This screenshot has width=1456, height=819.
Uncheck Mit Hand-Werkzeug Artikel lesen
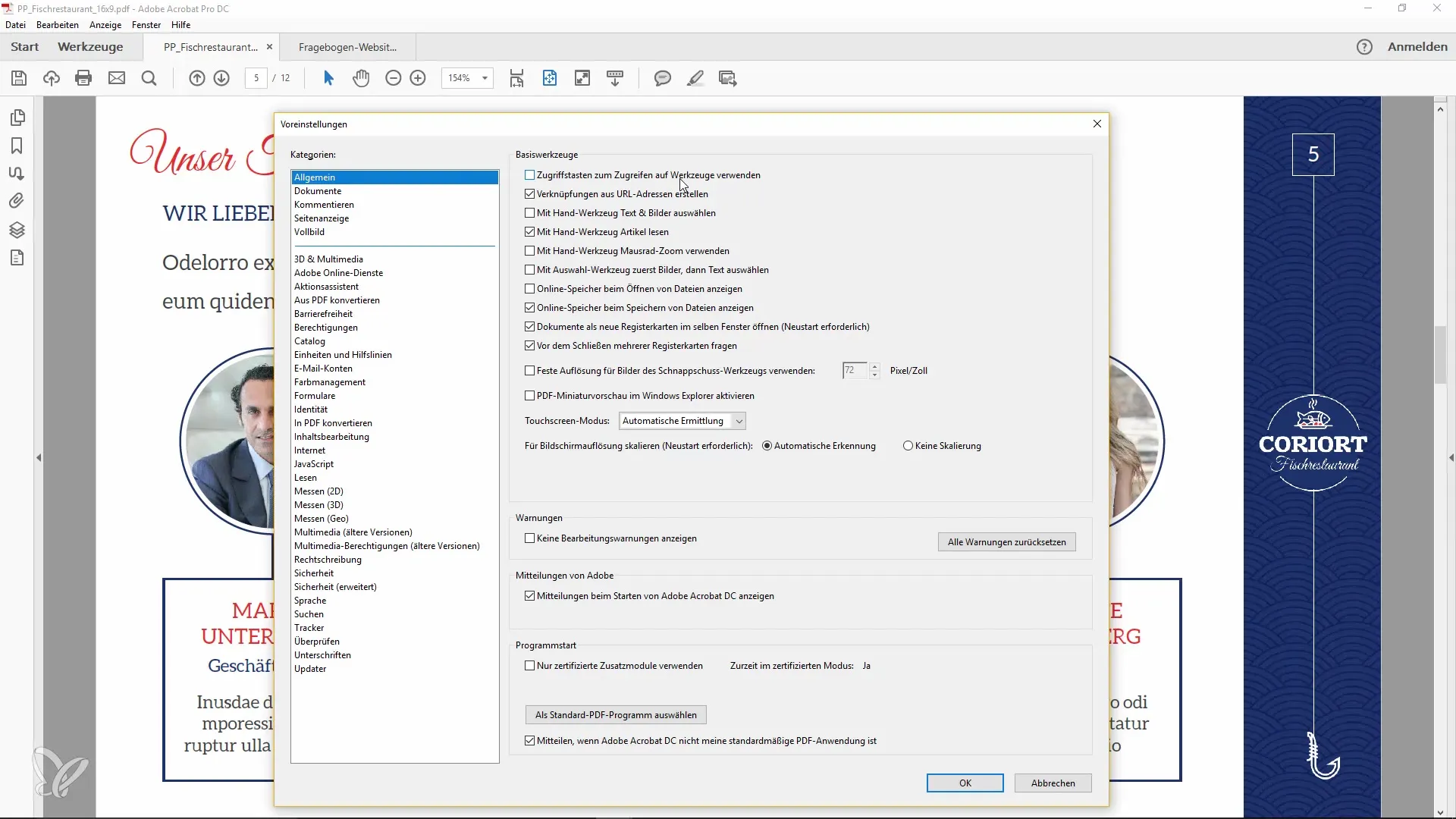click(x=529, y=232)
